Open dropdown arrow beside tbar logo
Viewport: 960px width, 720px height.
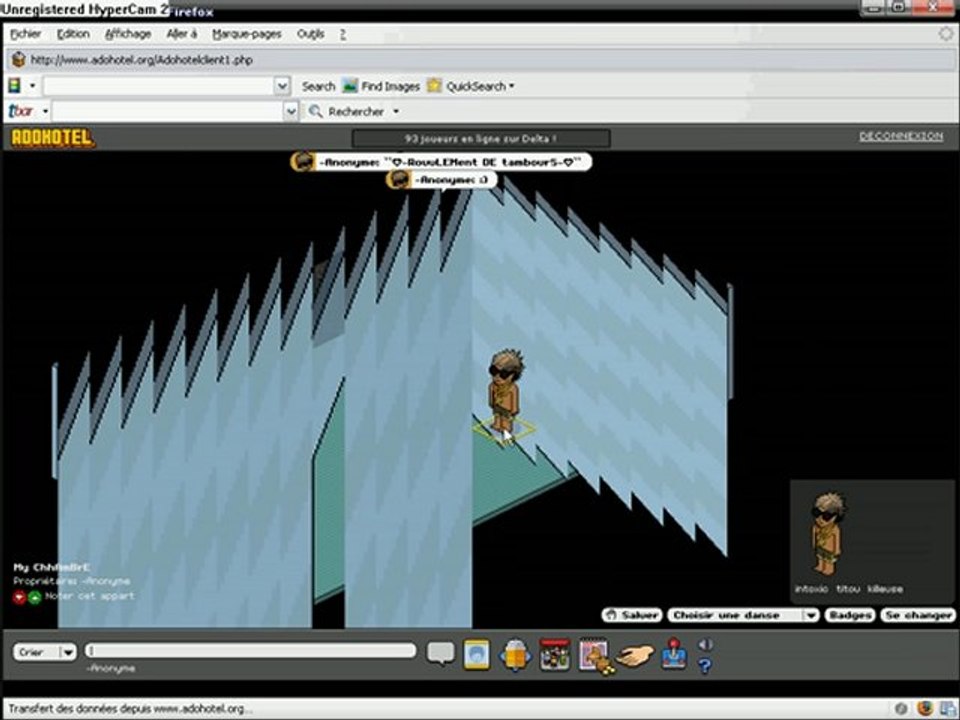click(x=45, y=111)
